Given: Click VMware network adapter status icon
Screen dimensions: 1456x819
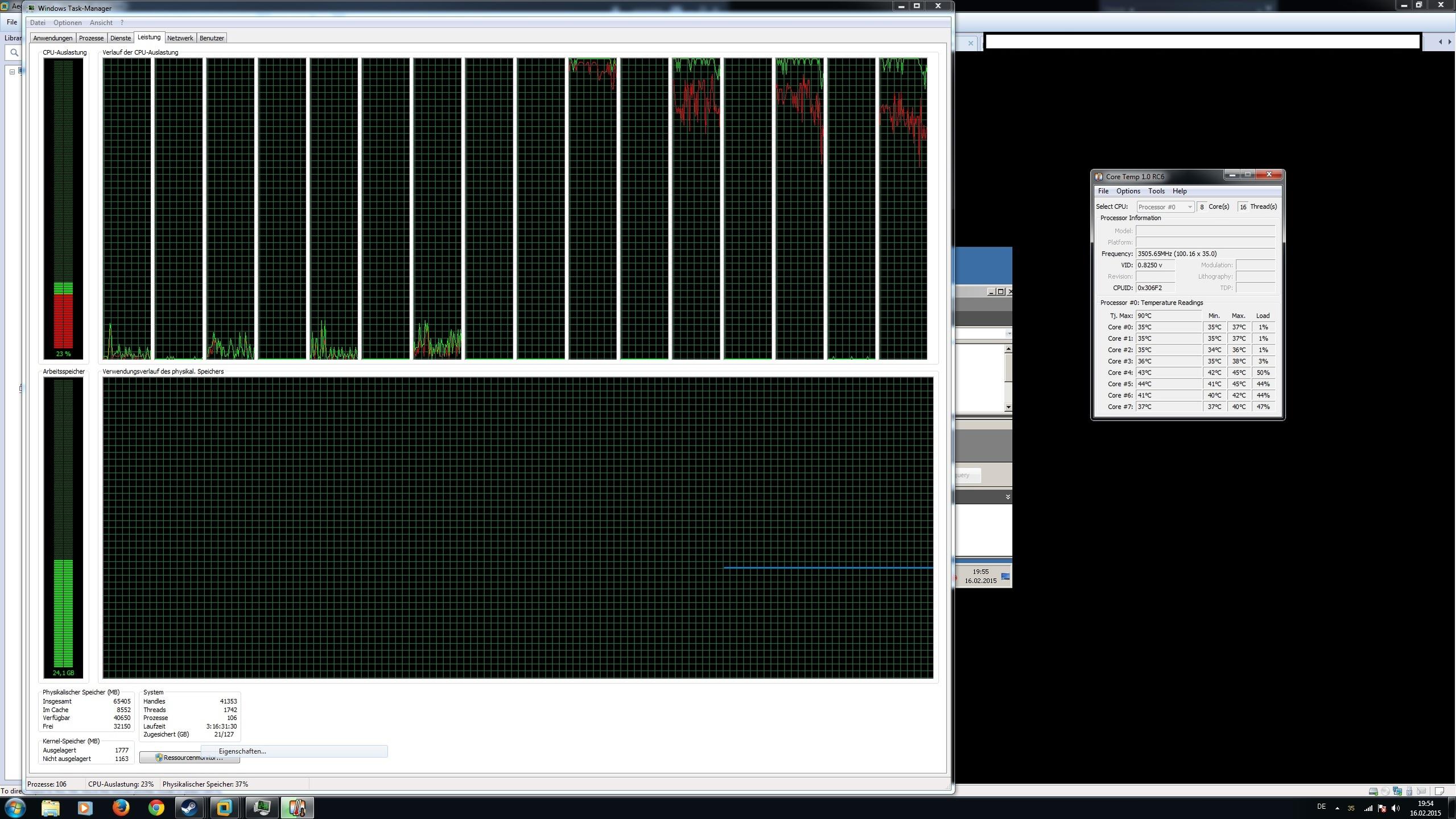Looking at the screenshot, I should coord(1397,791).
